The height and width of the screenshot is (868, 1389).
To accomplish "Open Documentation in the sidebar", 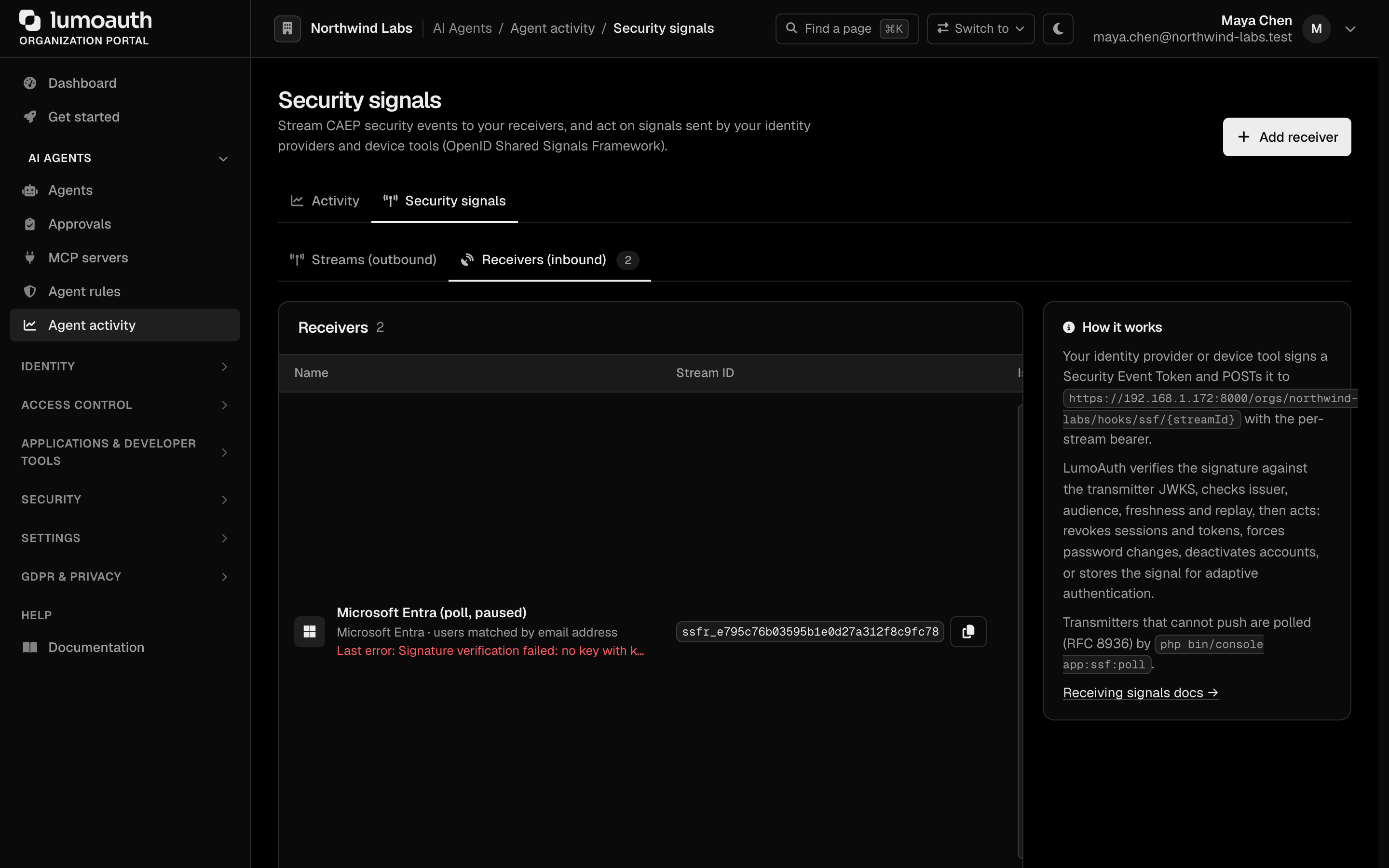I will pos(124,648).
